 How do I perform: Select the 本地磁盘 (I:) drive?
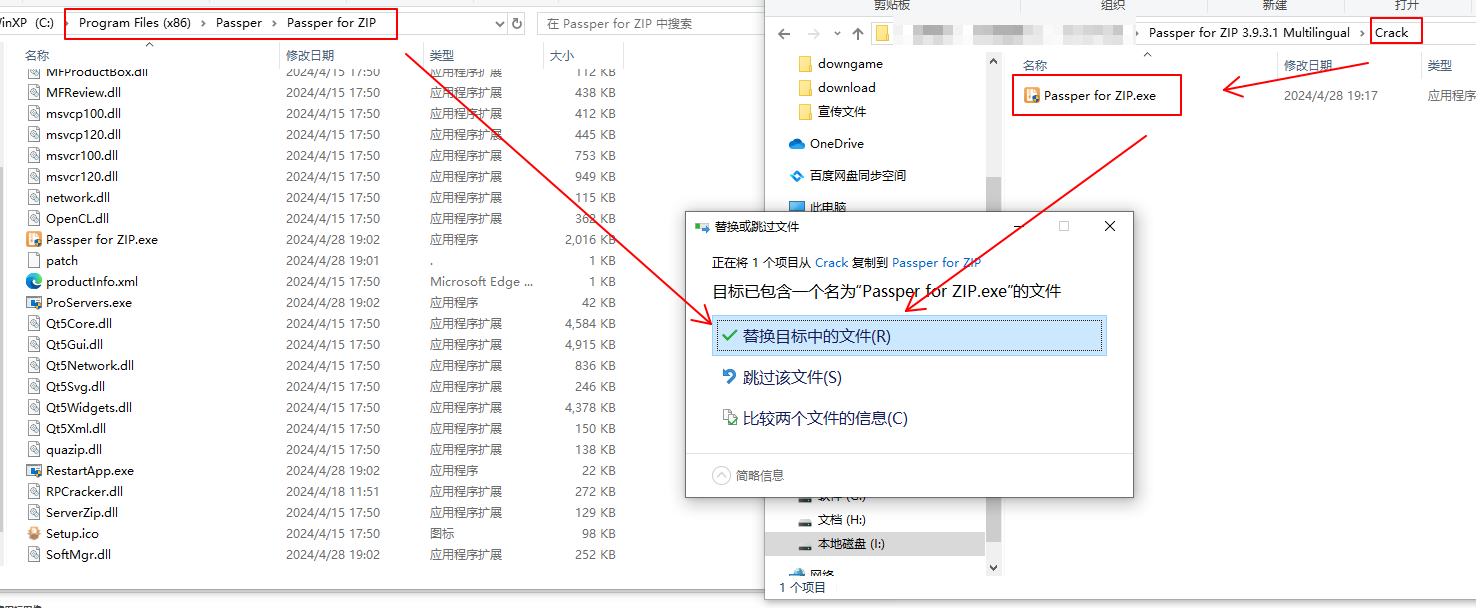click(850, 544)
